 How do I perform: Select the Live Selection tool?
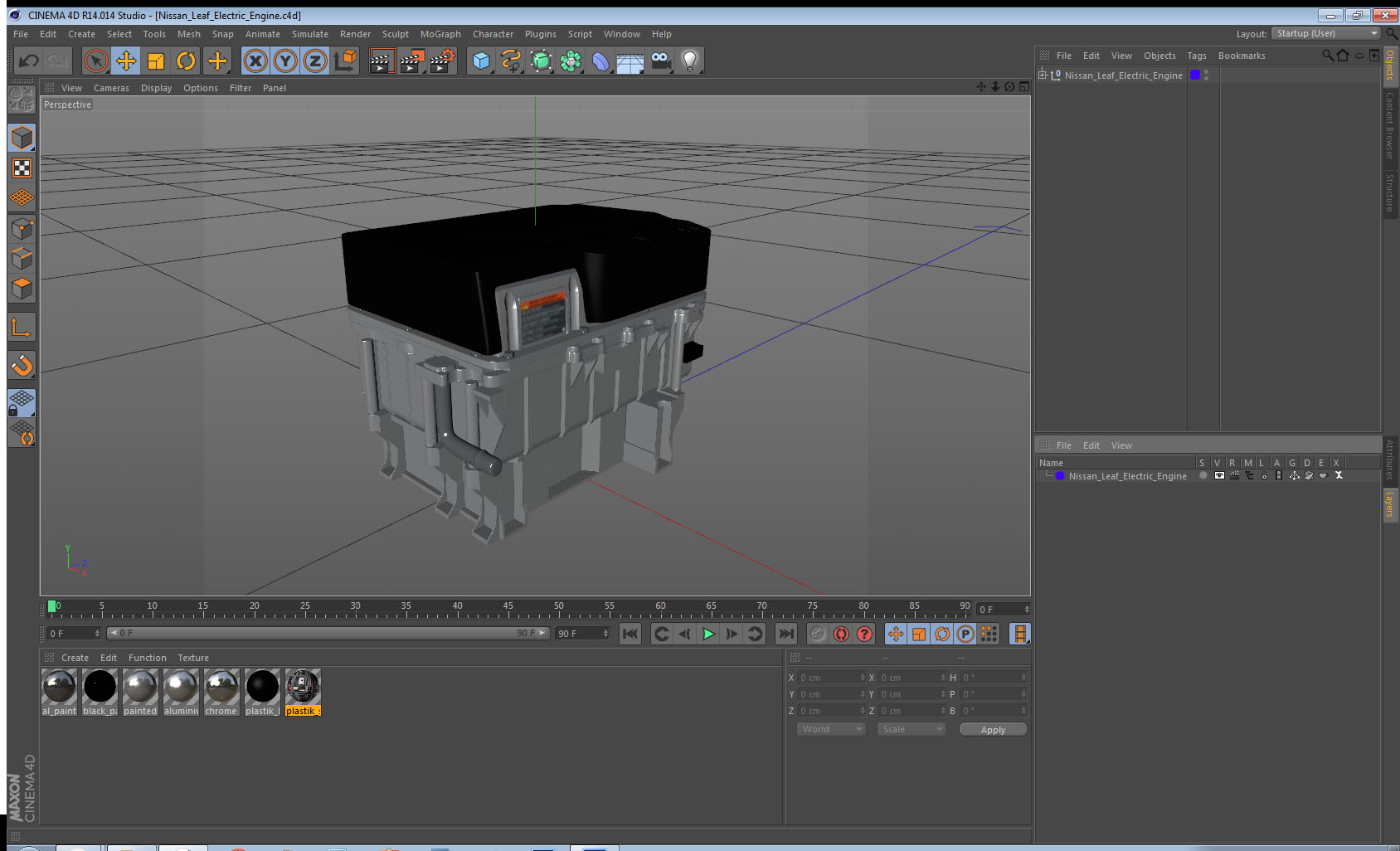click(x=96, y=61)
